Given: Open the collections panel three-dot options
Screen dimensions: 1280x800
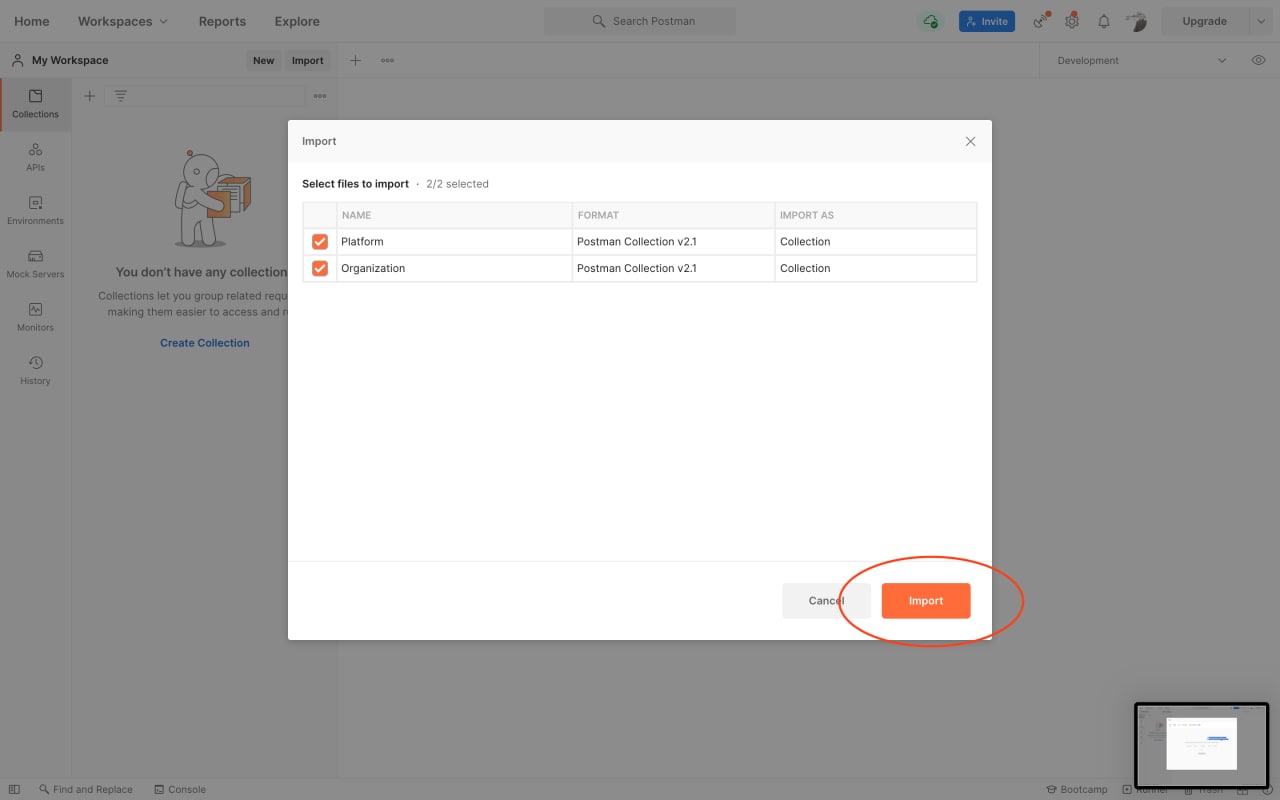Looking at the screenshot, I should tap(320, 96).
